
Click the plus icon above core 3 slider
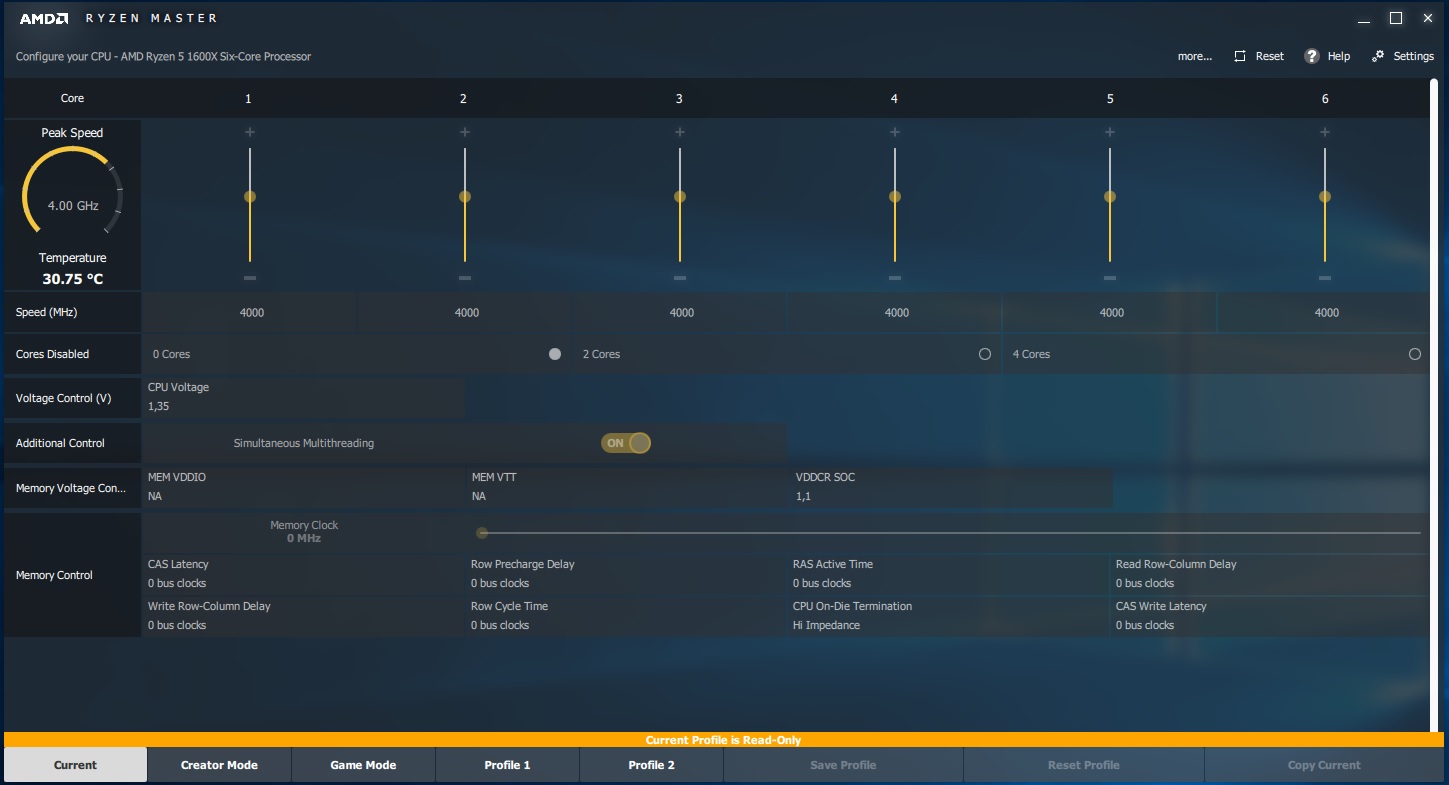(x=680, y=132)
